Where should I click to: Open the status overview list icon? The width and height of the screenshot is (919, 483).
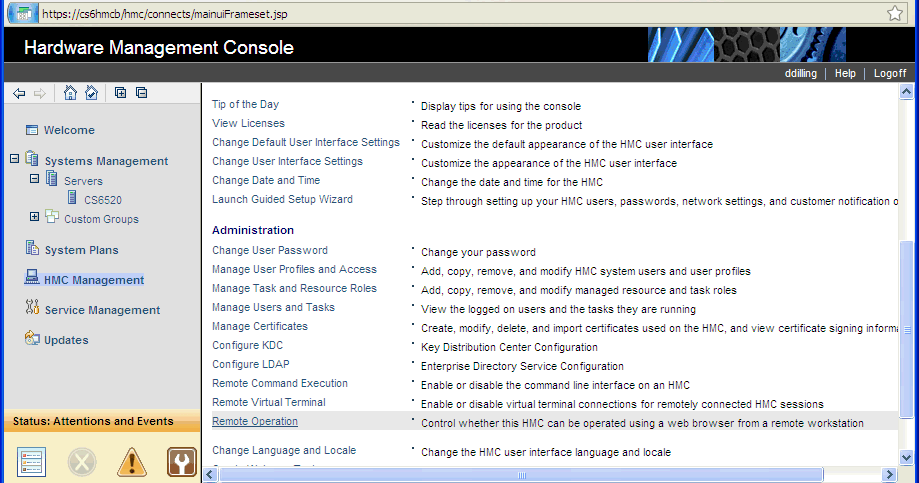click(x=32, y=462)
